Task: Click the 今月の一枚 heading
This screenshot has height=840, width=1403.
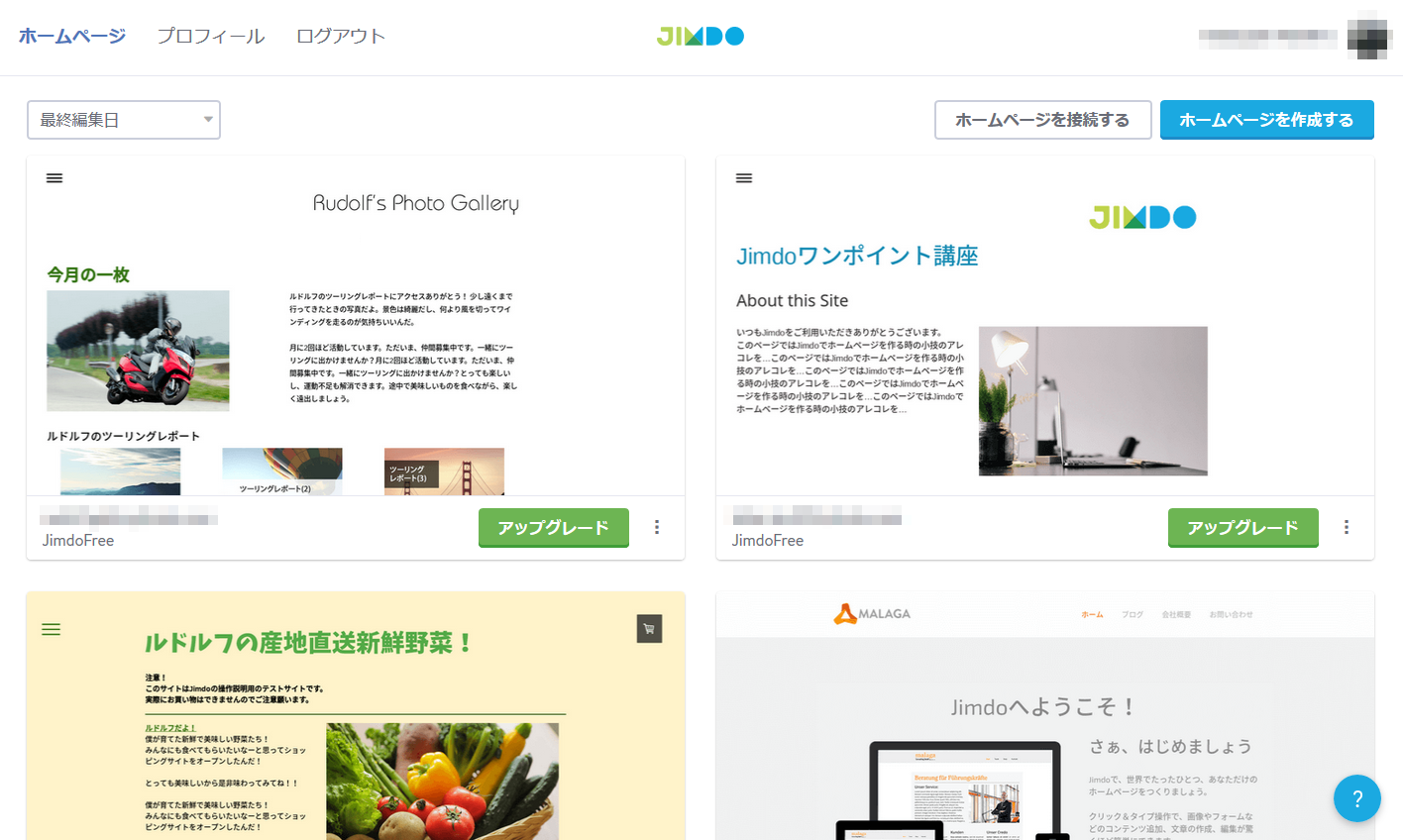Action: tap(88, 274)
